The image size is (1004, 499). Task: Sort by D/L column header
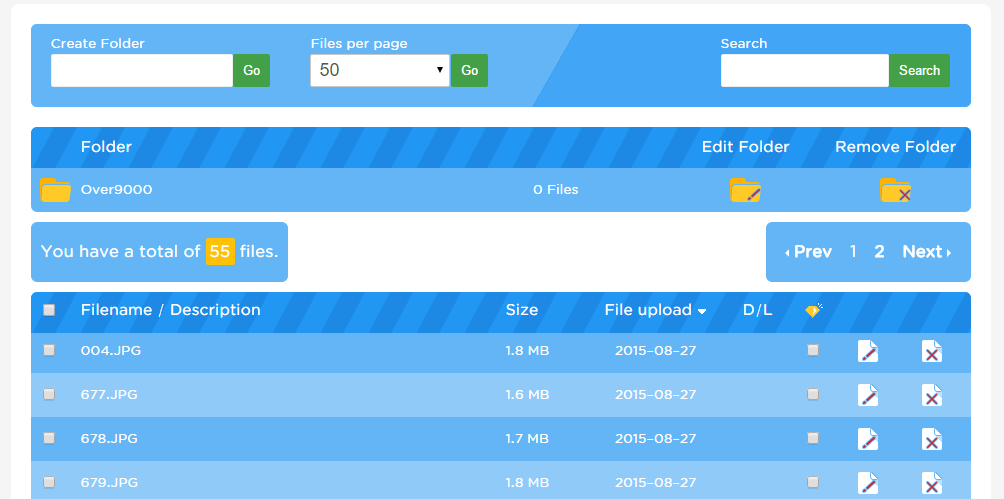pos(757,310)
